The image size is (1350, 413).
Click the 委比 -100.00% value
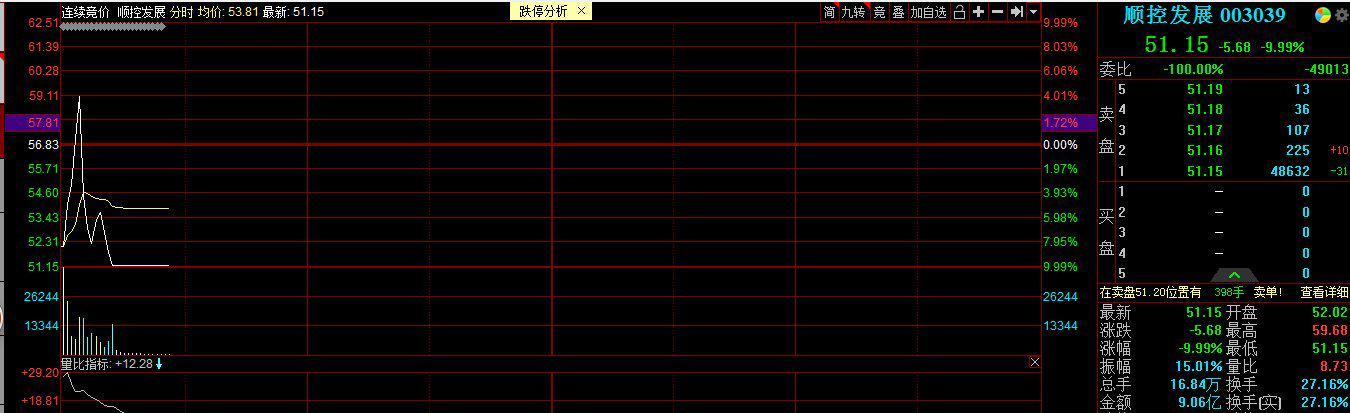[x=1193, y=69]
